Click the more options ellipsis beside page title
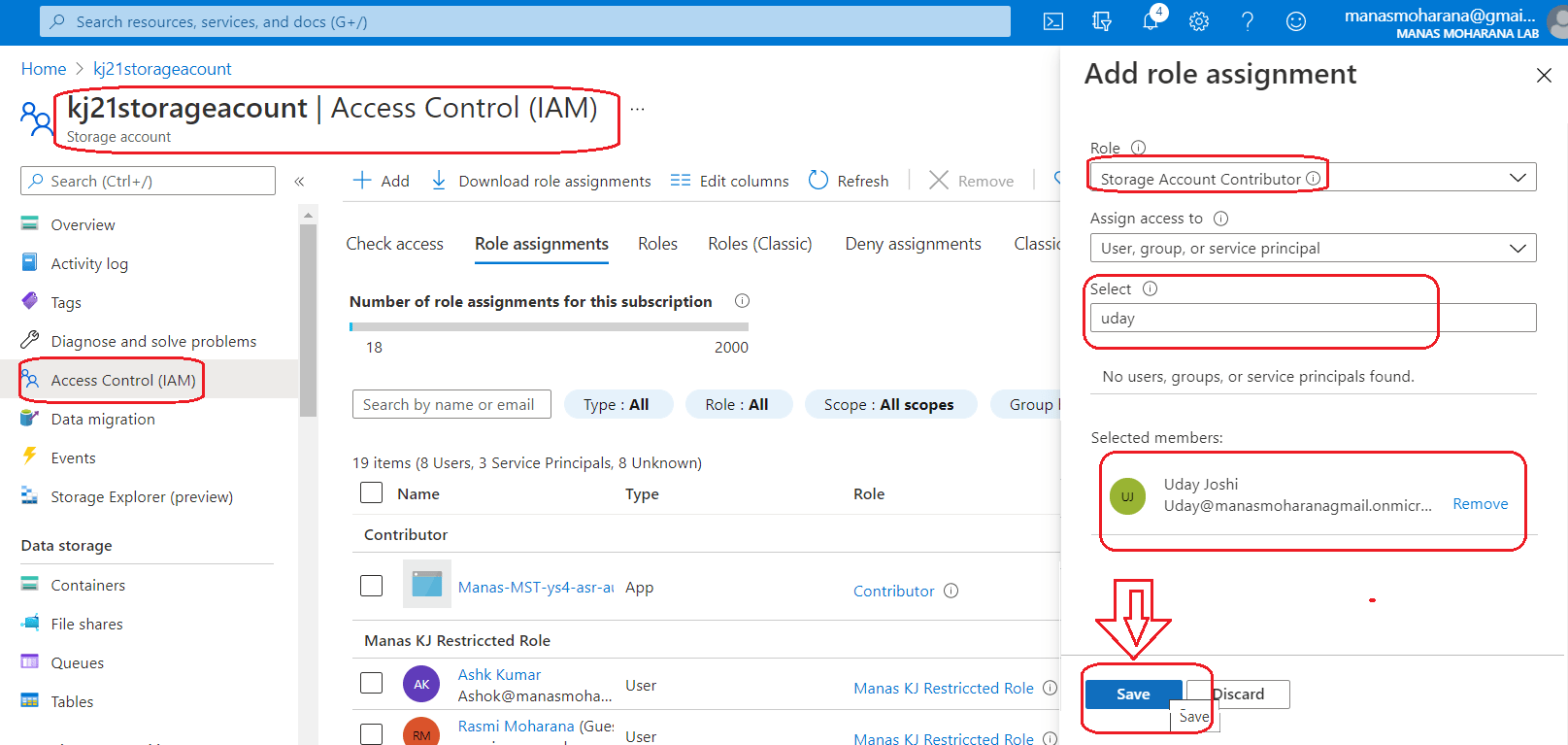 click(637, 109)
